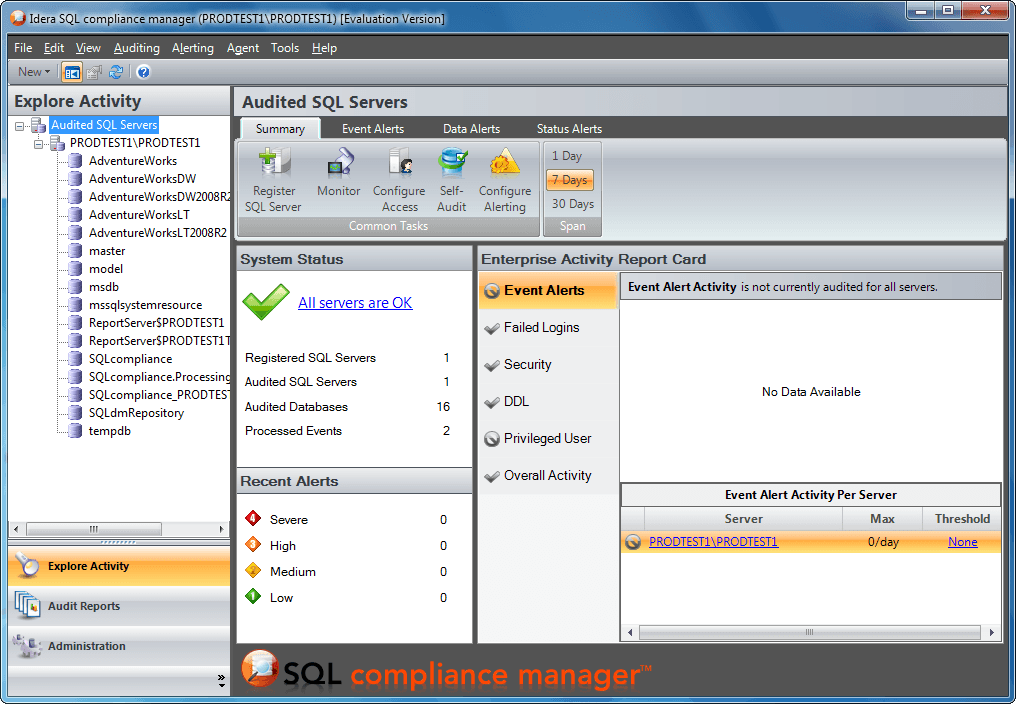Image resolution: width=1016 pixels, height=704 pixels.
Task: Open the Monitor task icon
Action: [339, 162]
